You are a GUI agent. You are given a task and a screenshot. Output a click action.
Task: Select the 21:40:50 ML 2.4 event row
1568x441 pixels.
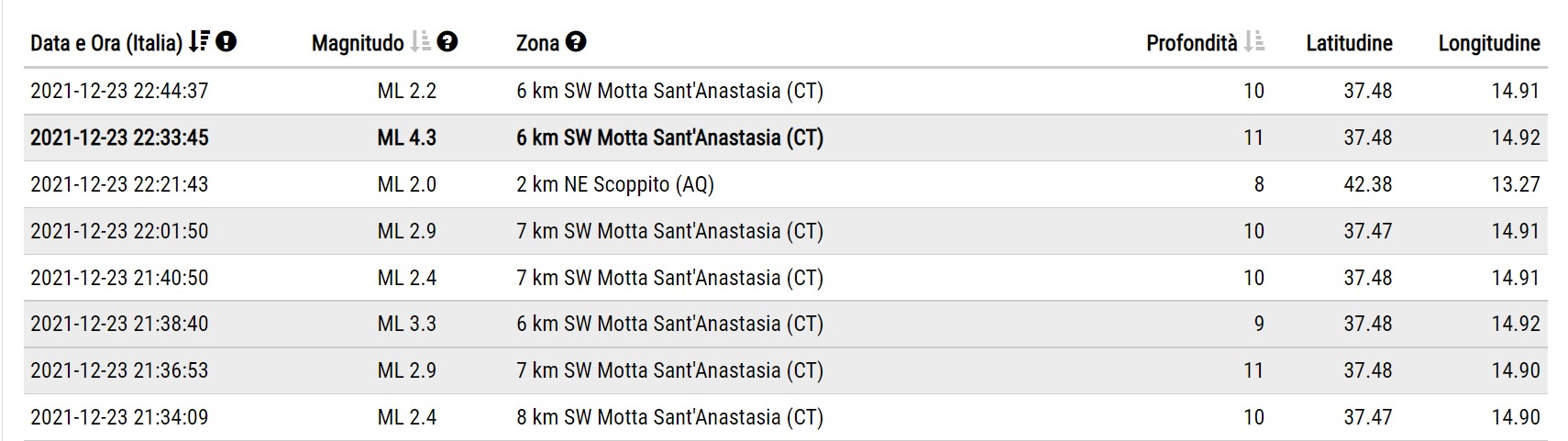pyautogui.click(x=786, y=278)
